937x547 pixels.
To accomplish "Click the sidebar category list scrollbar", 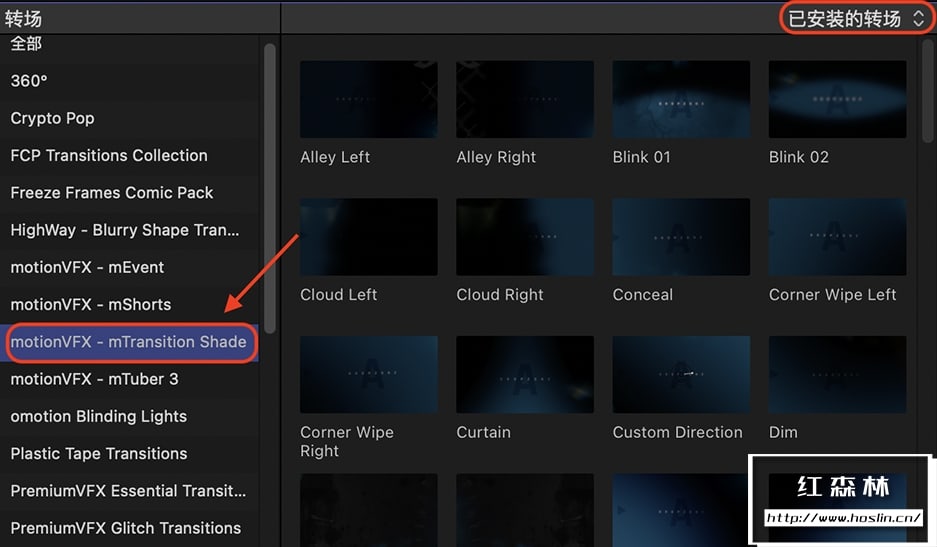I will (270, 188).
